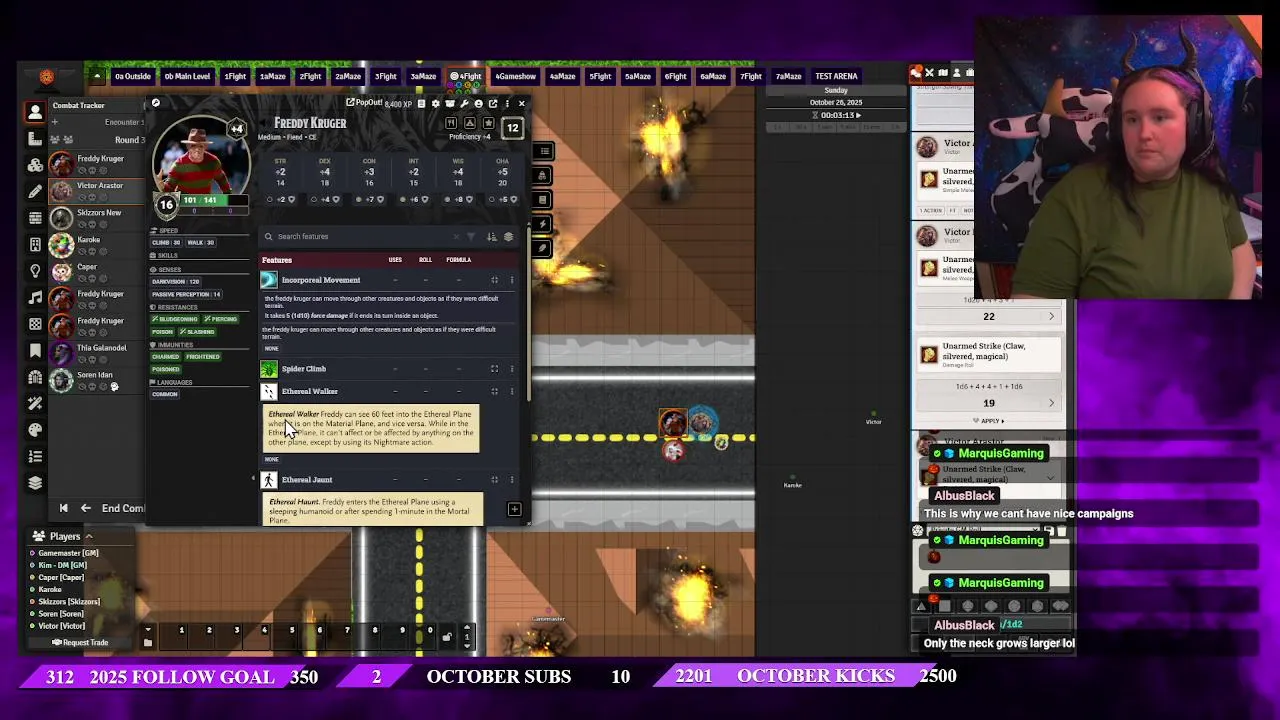Open the Lighting bulb controls
Image resolution: width=1280 pixels, height=720 pixels.
tap(35, 271)
